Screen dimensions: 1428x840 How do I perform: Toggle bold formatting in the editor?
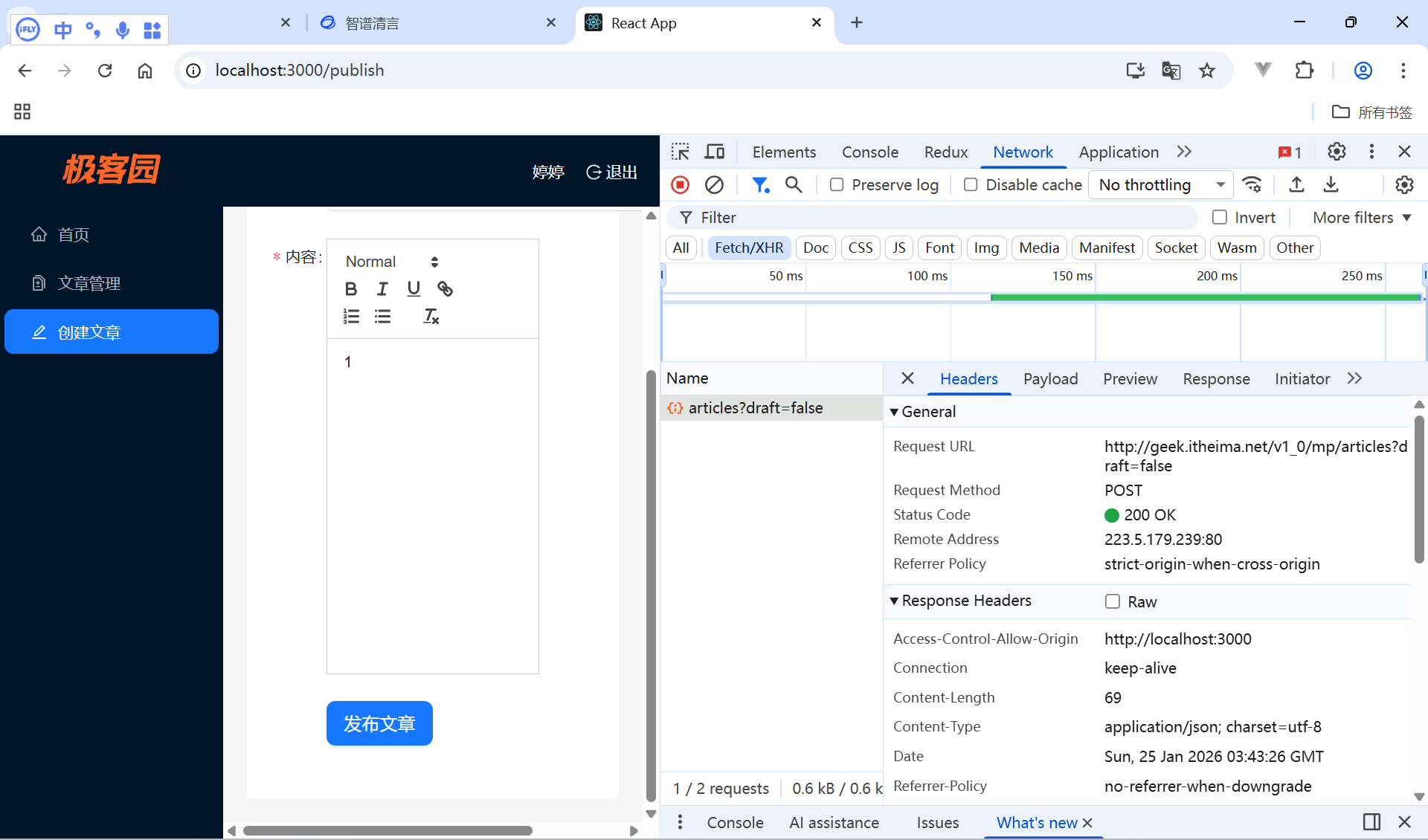click(351, 289)
